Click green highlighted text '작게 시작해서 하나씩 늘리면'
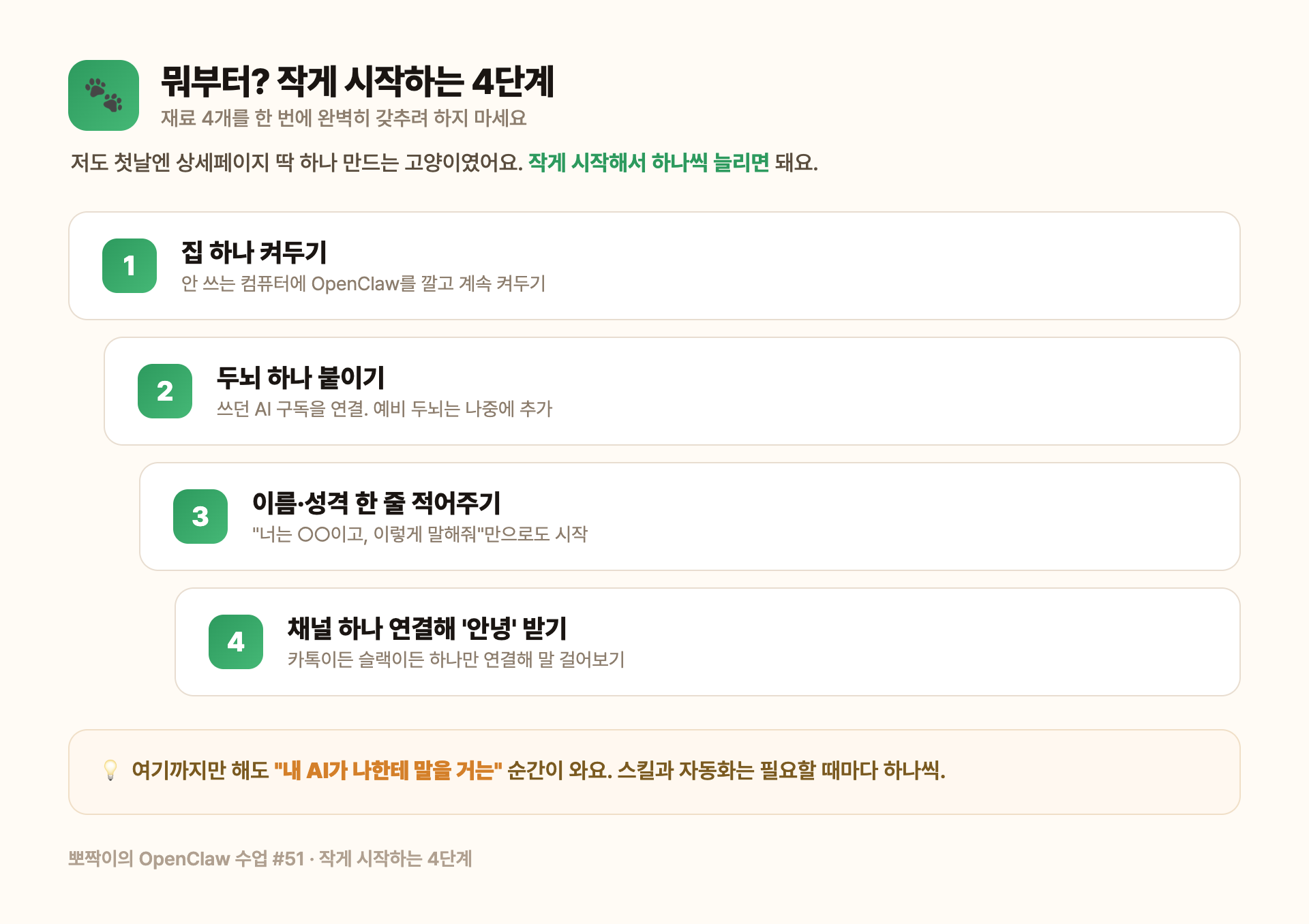Image resolution: width=1309 pixels, height=924 pixels. click(x=648, y=162)
